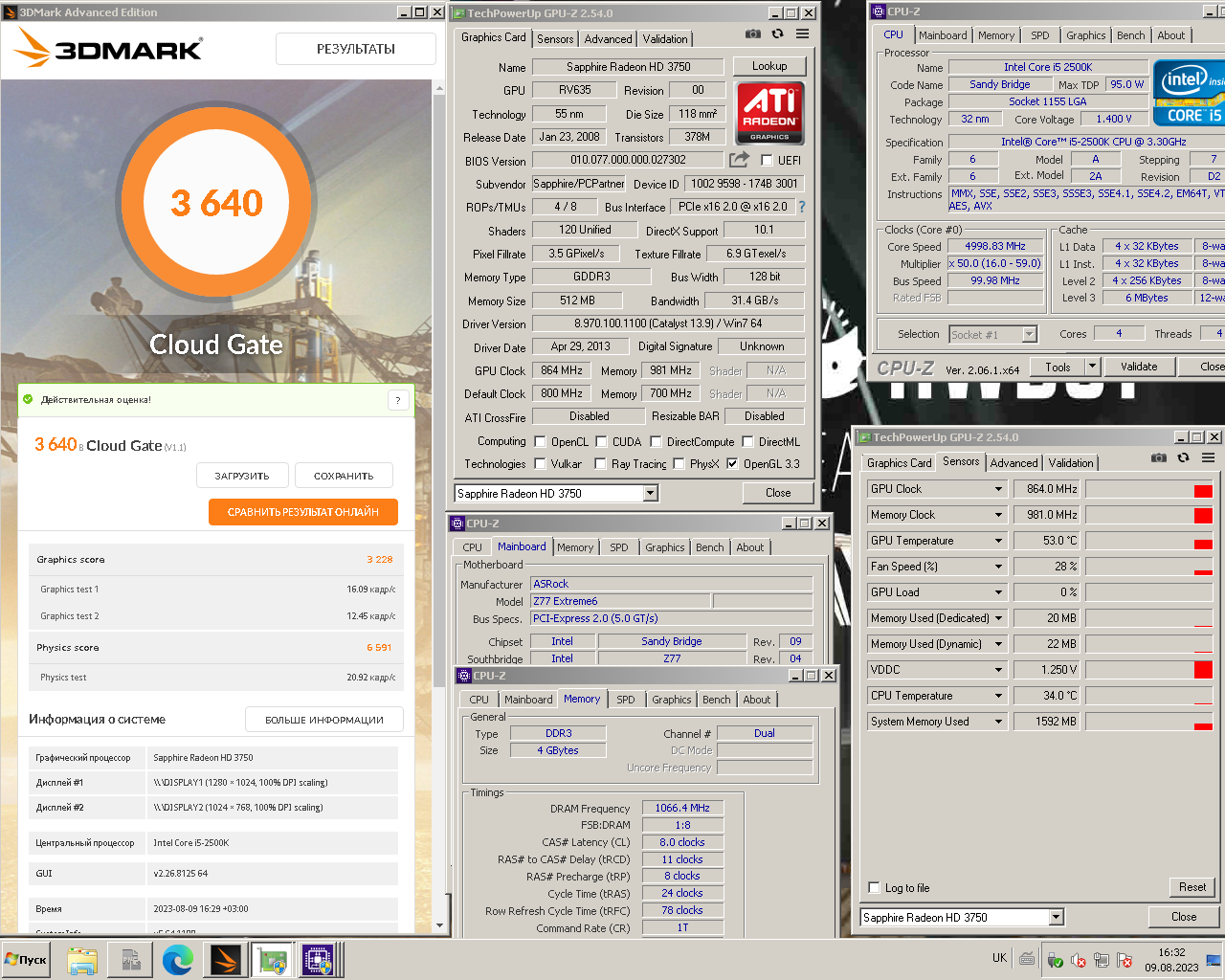This screenshot has height=980, width=1225.
Task: Click the refresh icon in GPU-Z Sensors window
Action: pos(1183,457)
